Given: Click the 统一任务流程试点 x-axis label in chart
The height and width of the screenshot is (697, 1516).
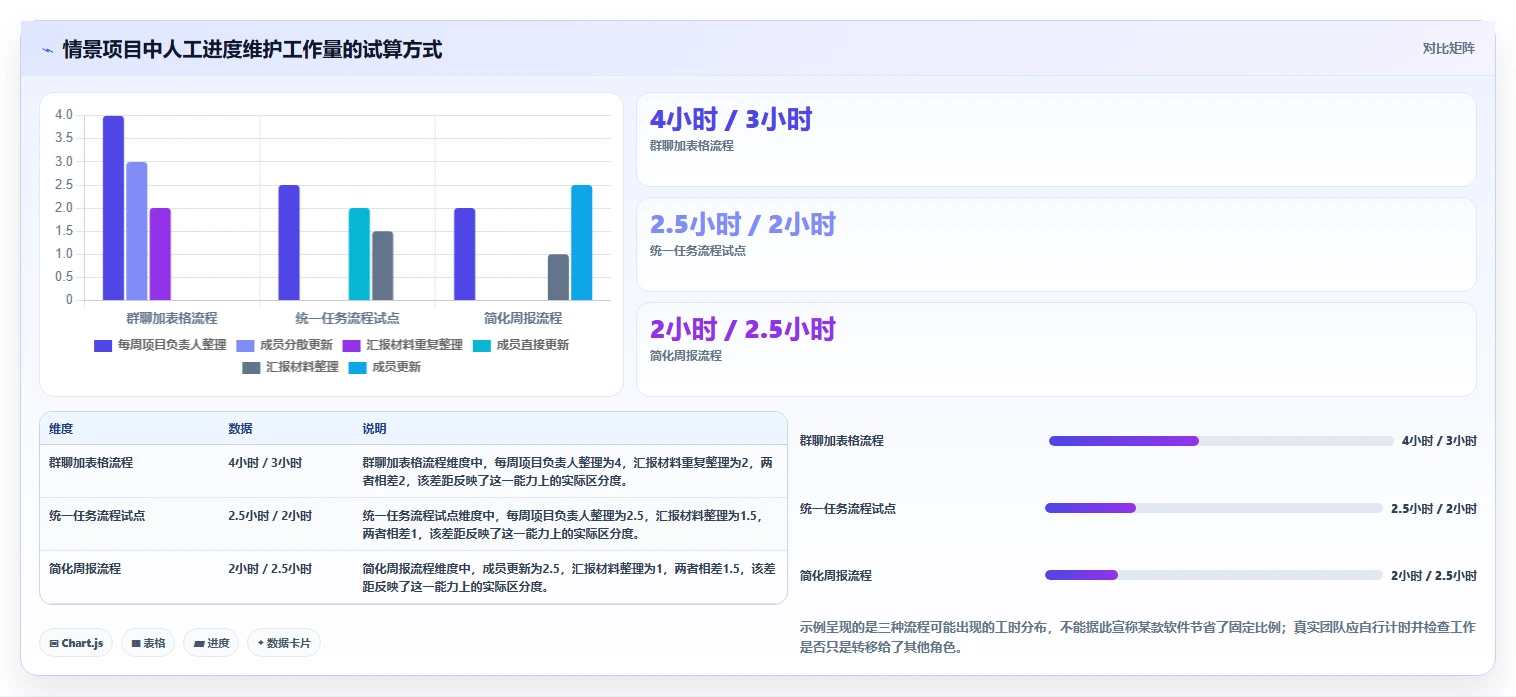Looking at the screenshot, I should pyautogui.click(x=347, y=318).
